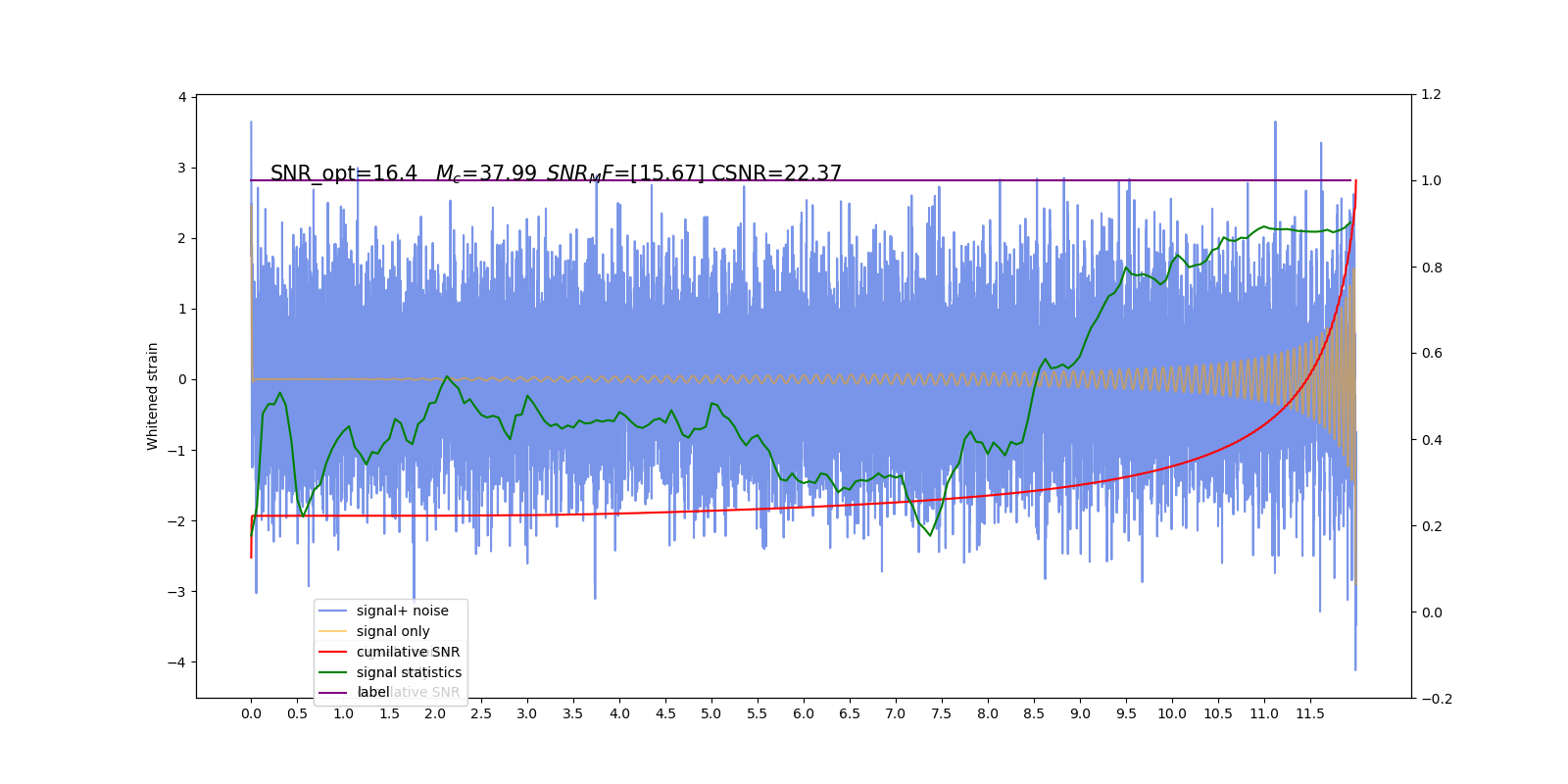Click the x-axis tick label '5.5'
Viewport: 1568px width, 784px height.
tap(758, 713)
